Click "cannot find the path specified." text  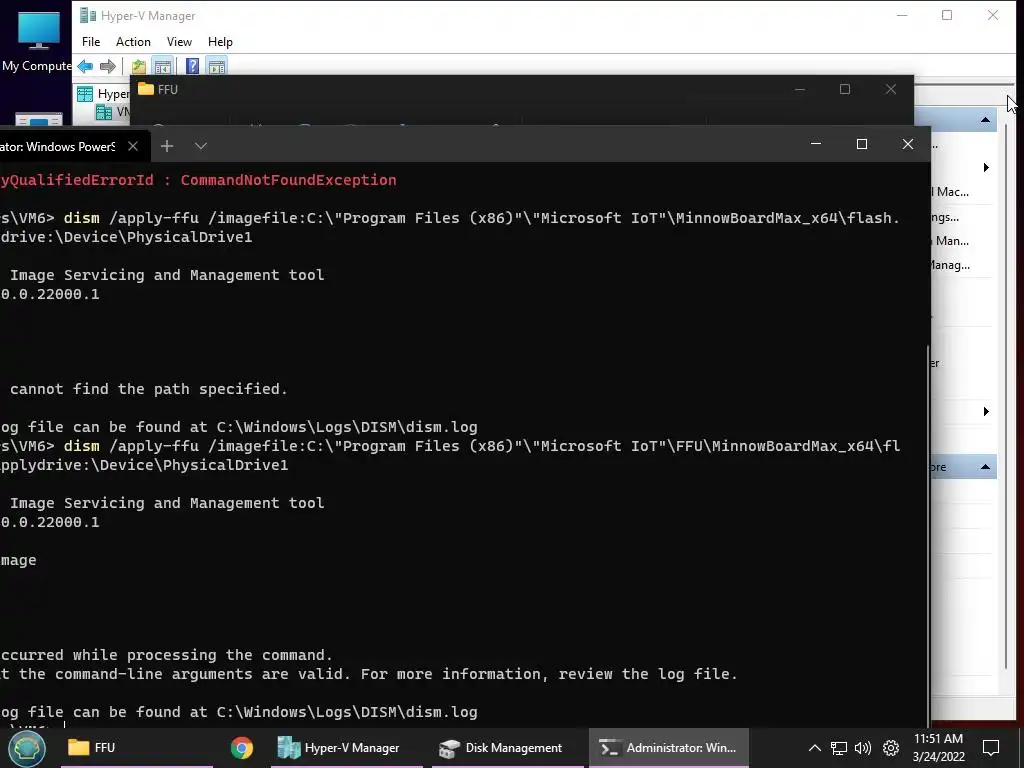[149, 389]
